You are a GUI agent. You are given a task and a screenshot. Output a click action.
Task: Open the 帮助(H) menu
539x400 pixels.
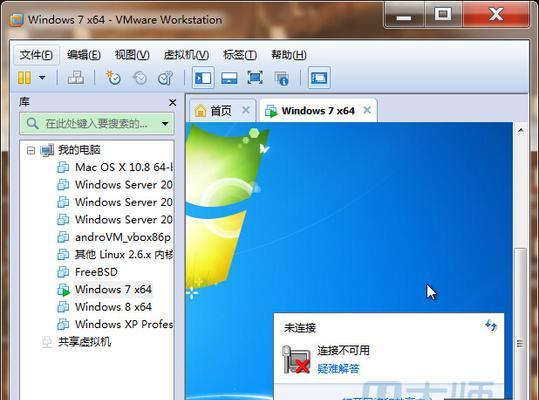click(x=289, y=55)
